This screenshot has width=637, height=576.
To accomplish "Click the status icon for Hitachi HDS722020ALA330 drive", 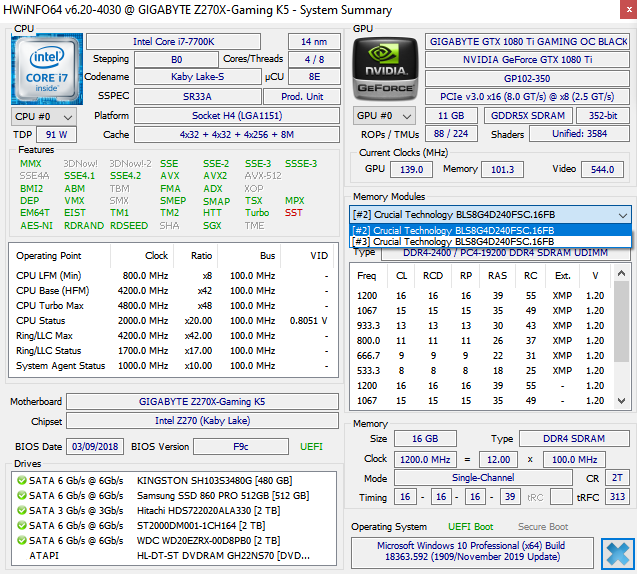I will point(22,511).
